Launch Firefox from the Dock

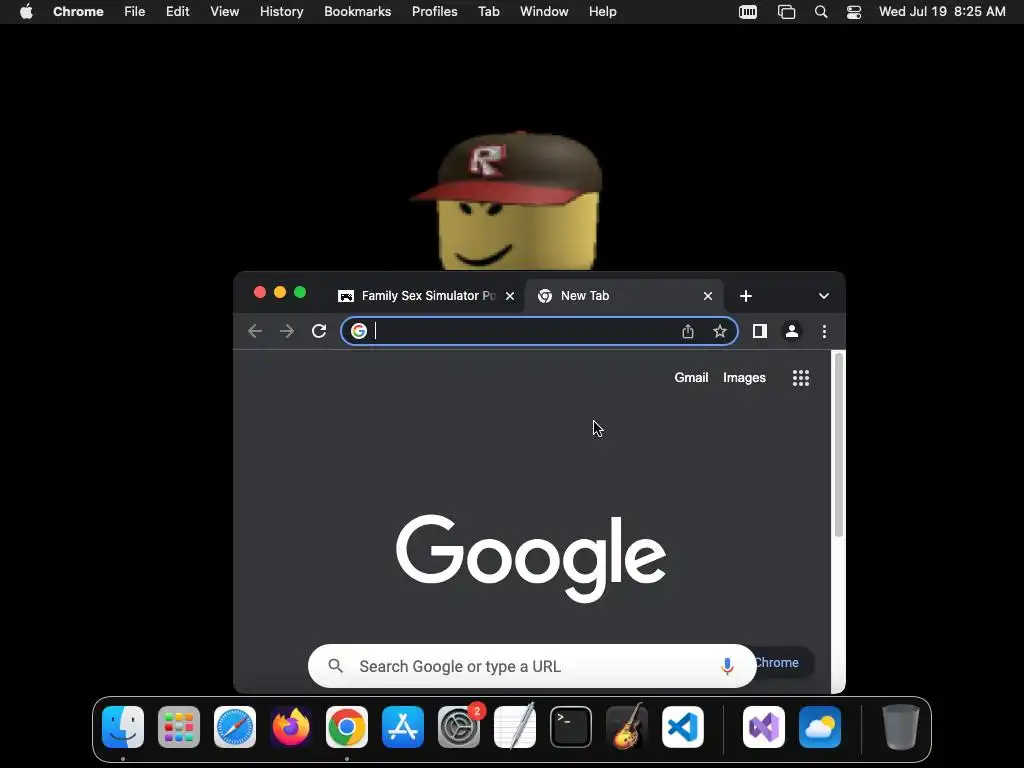(291, 727)
